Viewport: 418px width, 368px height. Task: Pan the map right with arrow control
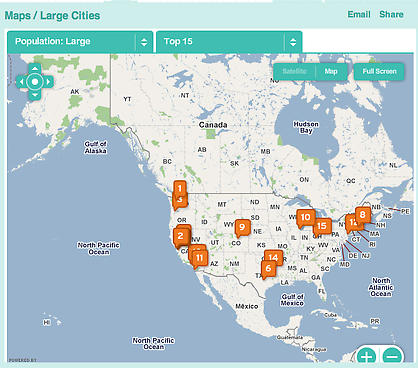click(x=48, y=82)
